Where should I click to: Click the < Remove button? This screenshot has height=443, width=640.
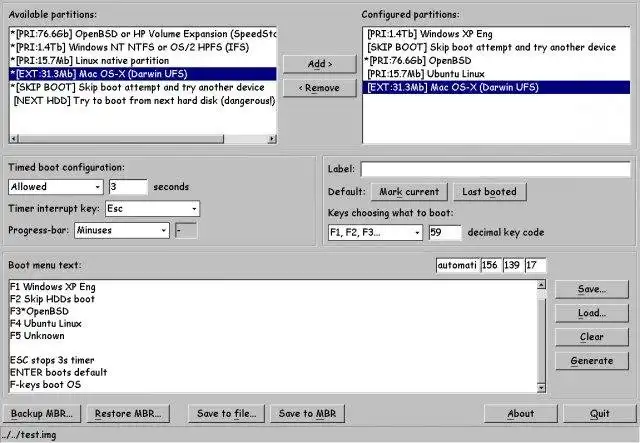320,88
